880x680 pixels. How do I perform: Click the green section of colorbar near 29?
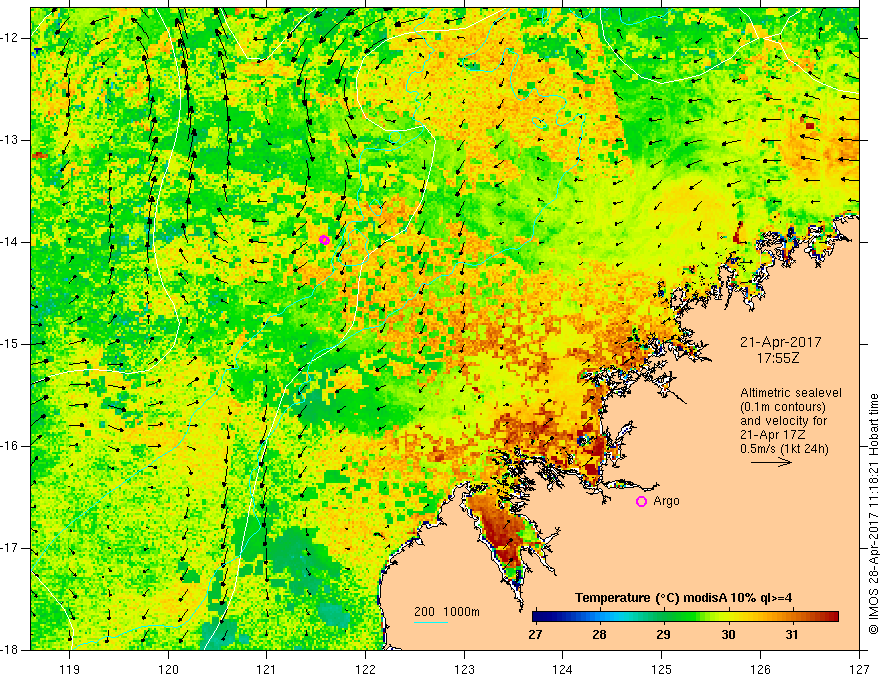coord(664,617)
